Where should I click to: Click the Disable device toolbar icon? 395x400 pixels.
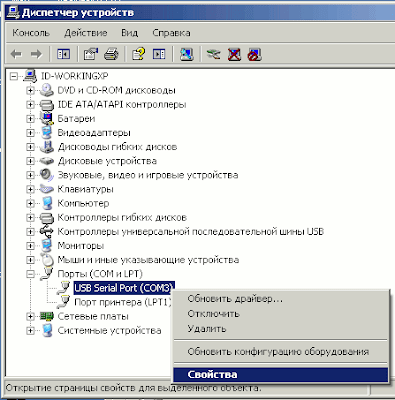click(254, 54)
